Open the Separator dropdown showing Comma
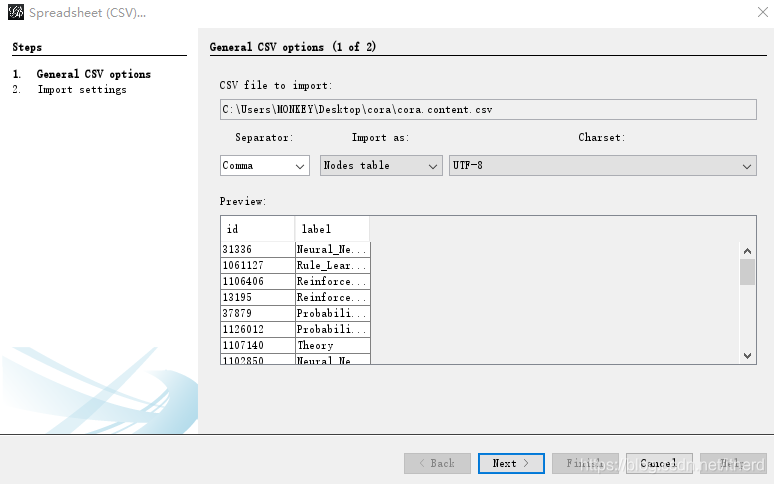This screenshot has width=774, height=484. point(265,166)
